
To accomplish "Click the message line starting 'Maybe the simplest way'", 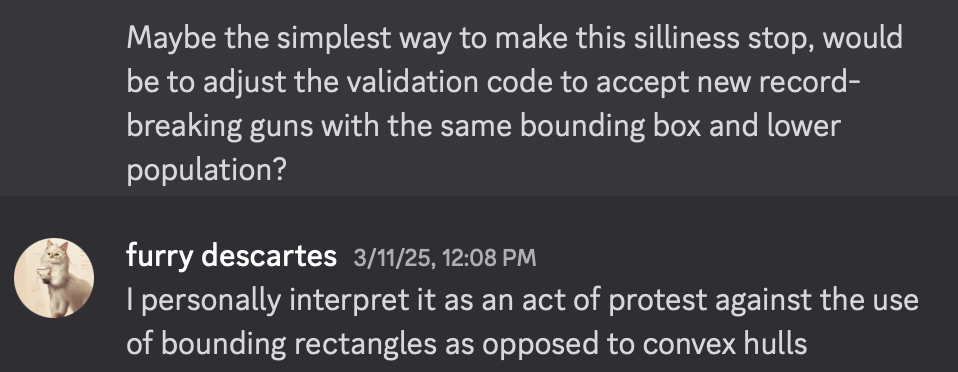I will [x=514, y=38].
